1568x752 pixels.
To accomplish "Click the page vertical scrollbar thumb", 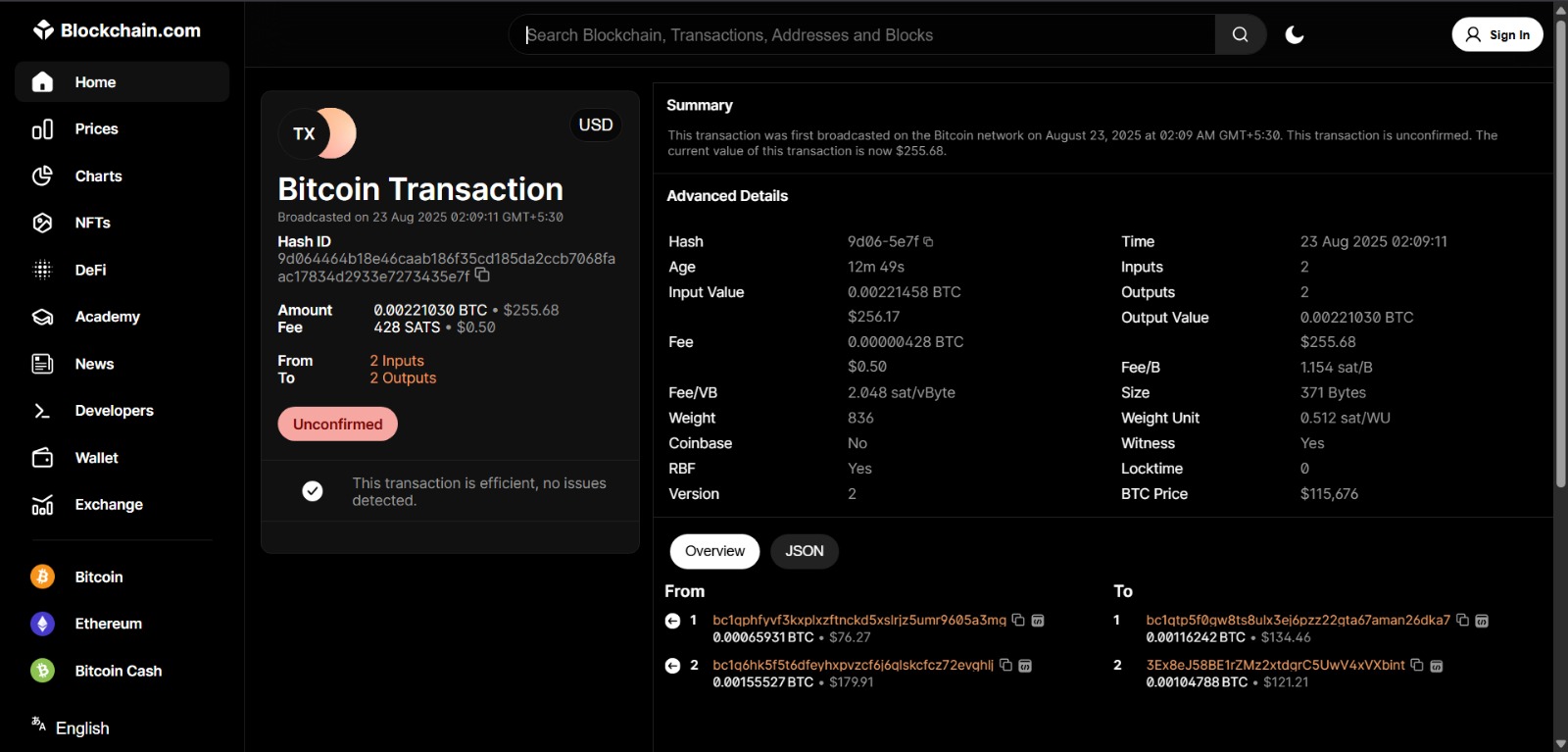I will pyautogui.click(x=1560, y=253).
